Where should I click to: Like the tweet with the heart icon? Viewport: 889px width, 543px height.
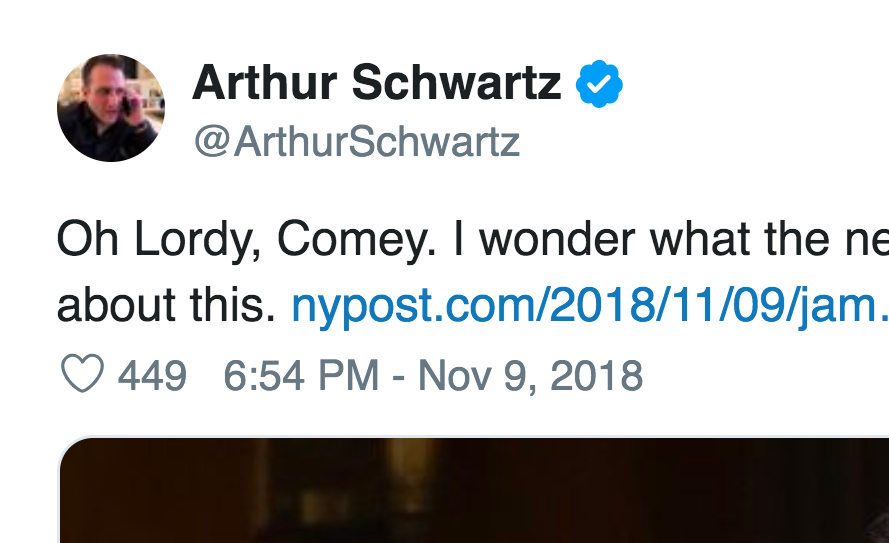[82, 376]
